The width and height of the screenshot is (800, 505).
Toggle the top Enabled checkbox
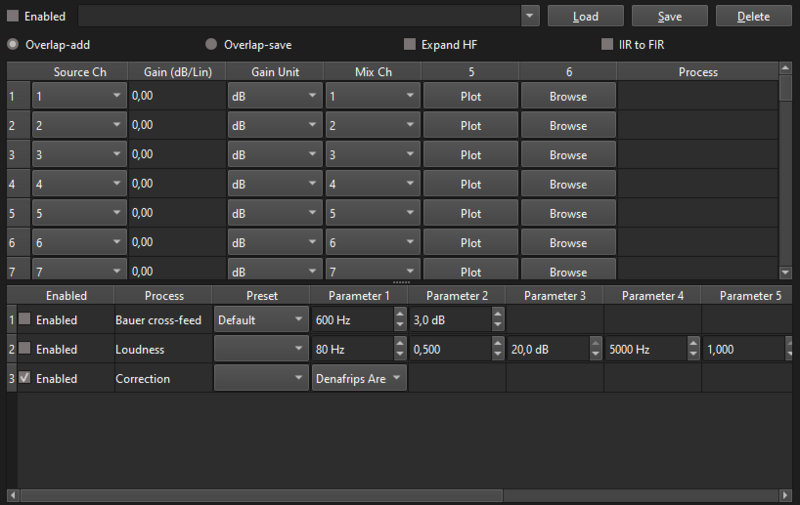13,17
